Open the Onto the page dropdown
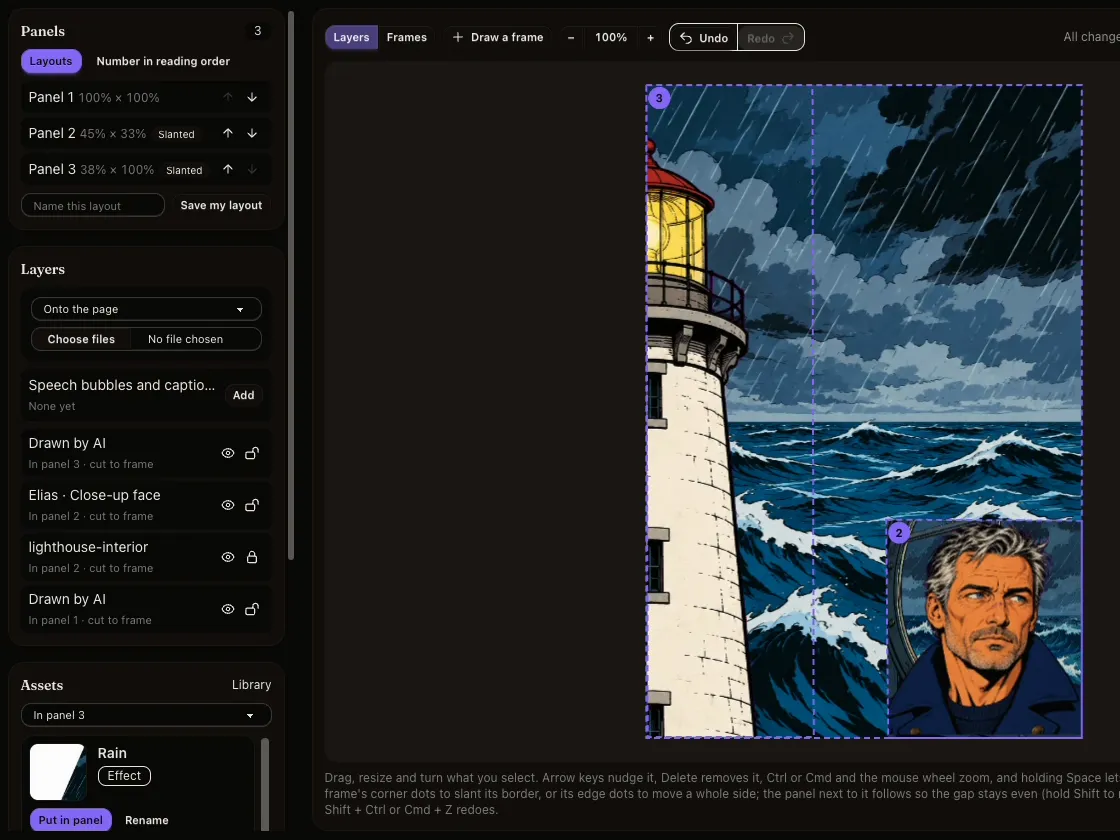Screen dimensions: 1120x840 tap(146, 309)
